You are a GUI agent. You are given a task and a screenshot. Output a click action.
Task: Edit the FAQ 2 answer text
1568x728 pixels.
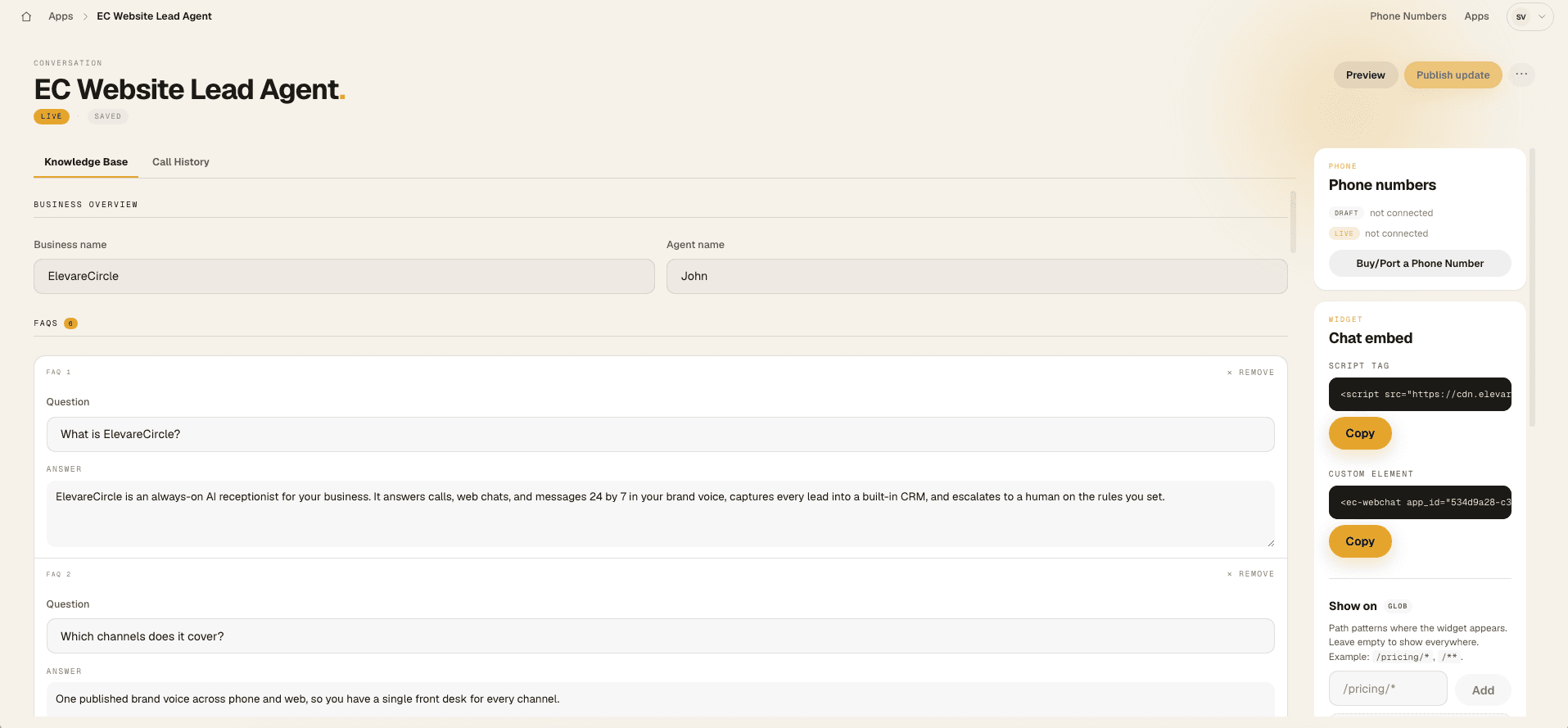point(660,699)
